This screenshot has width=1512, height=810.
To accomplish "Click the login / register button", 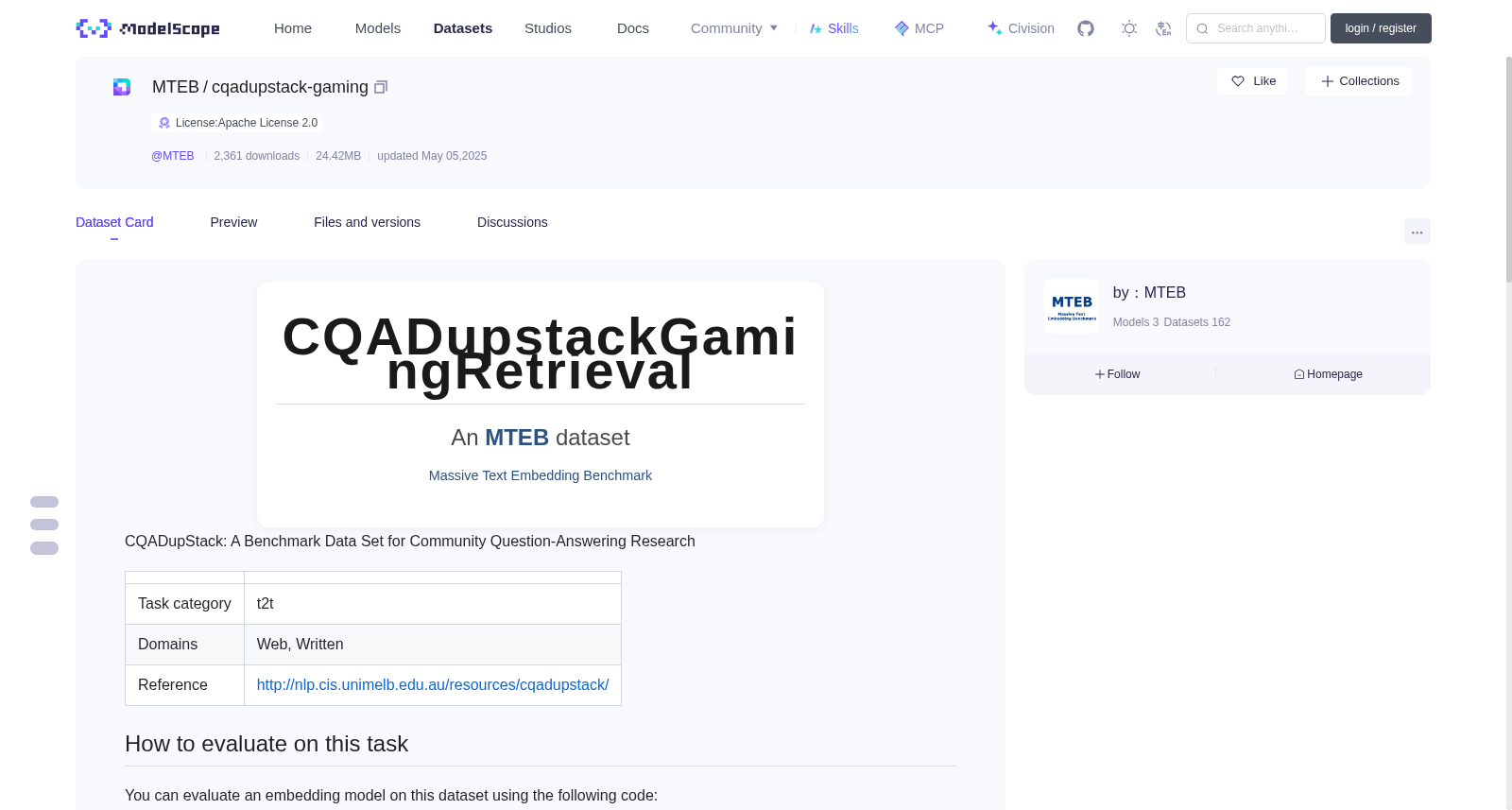I will [1381, 28].
